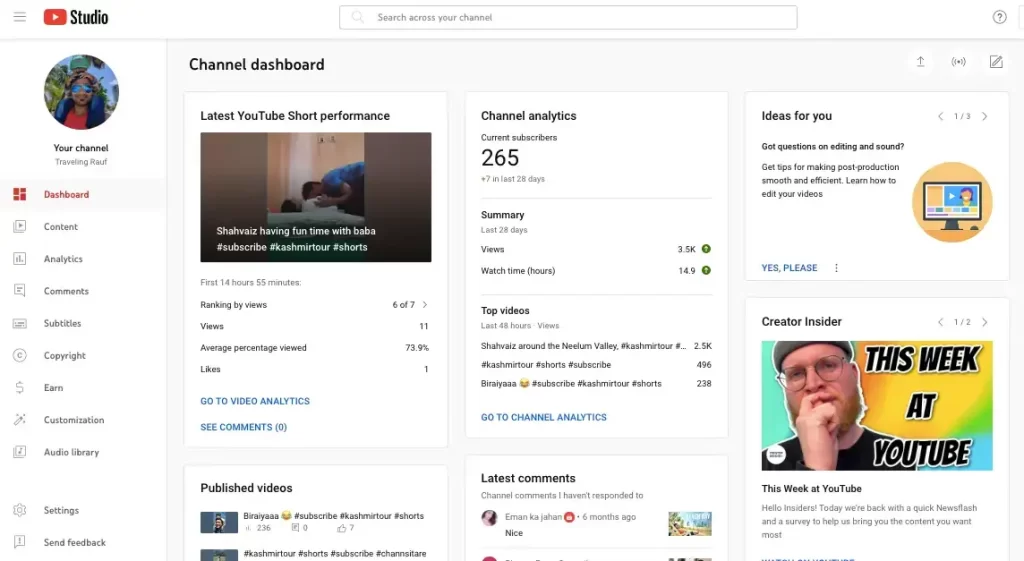This screenshot has width=1024, height=561.
Task: Click the latest Short video thumbnail
Action: click(315, 197)
